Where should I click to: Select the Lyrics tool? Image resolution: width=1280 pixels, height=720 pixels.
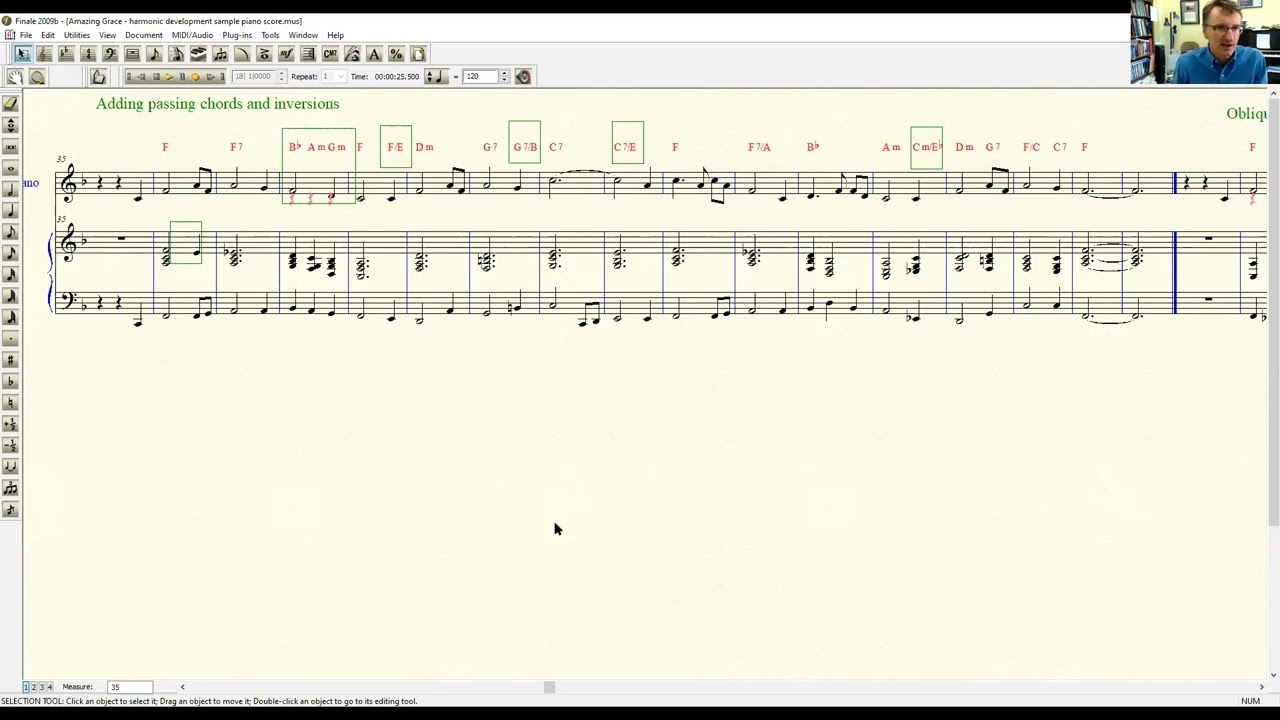click(x=352, y=54)
